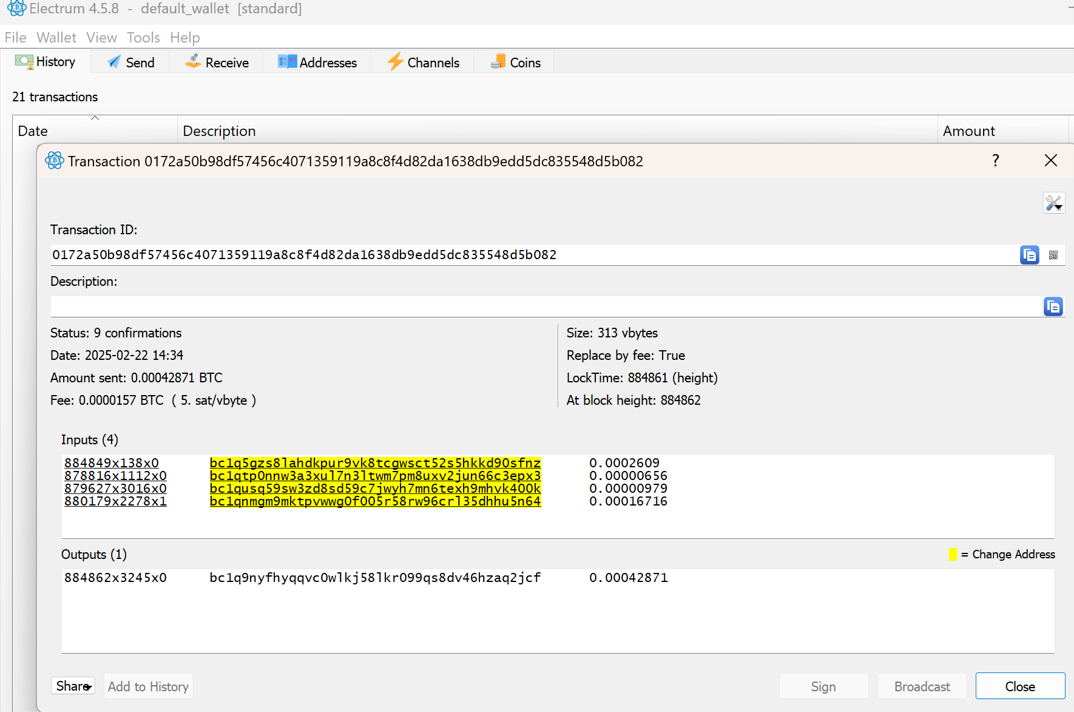Sort history by the Date column

tap(95, 130)
